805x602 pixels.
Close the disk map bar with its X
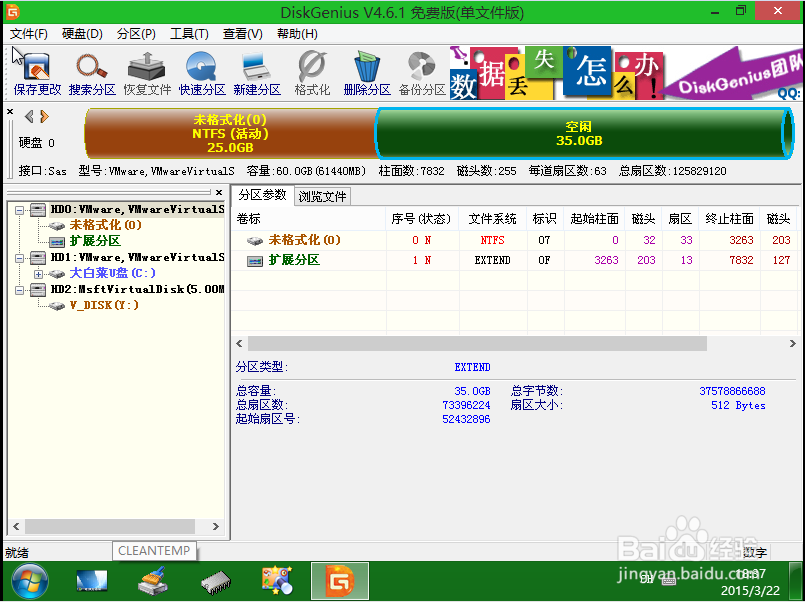(x=10, y=111)
